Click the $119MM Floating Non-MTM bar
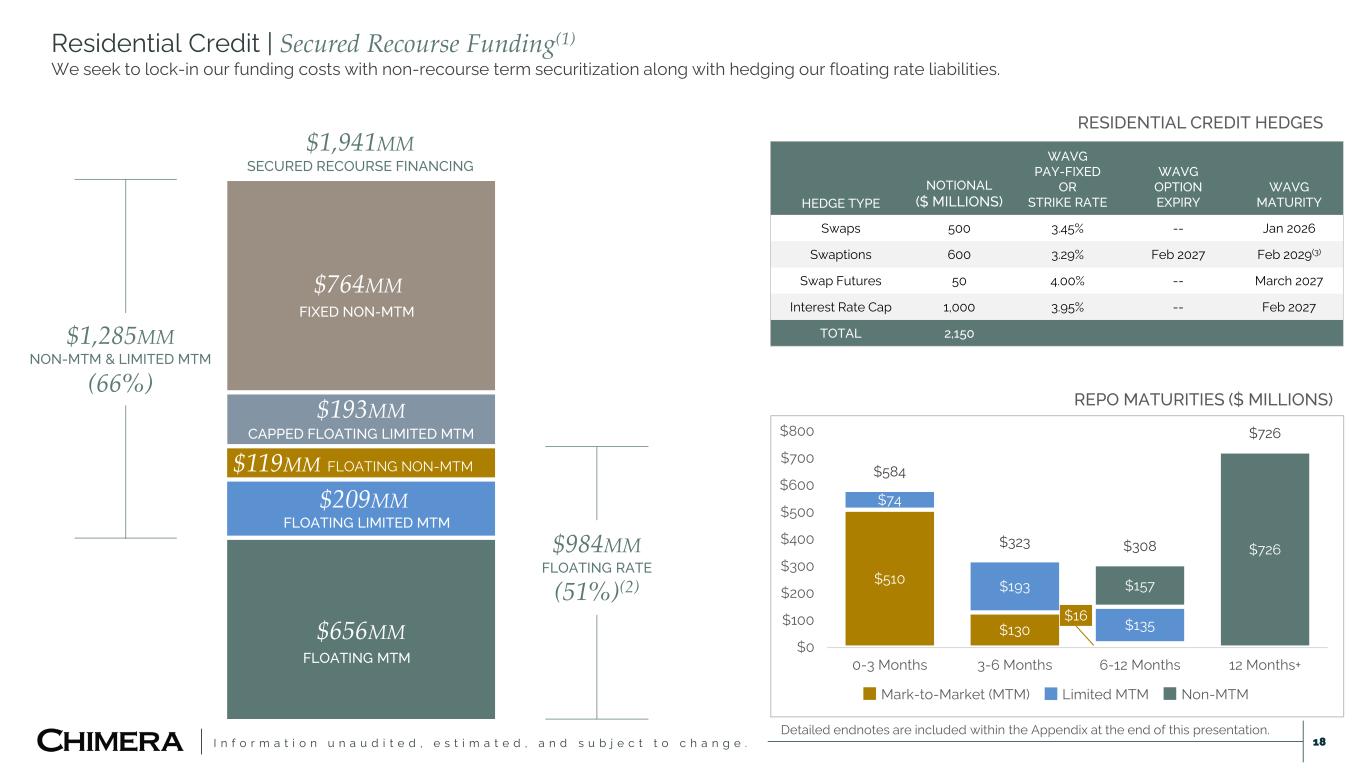Viewport: 1365px width, 768px height. tap(360, 463)
